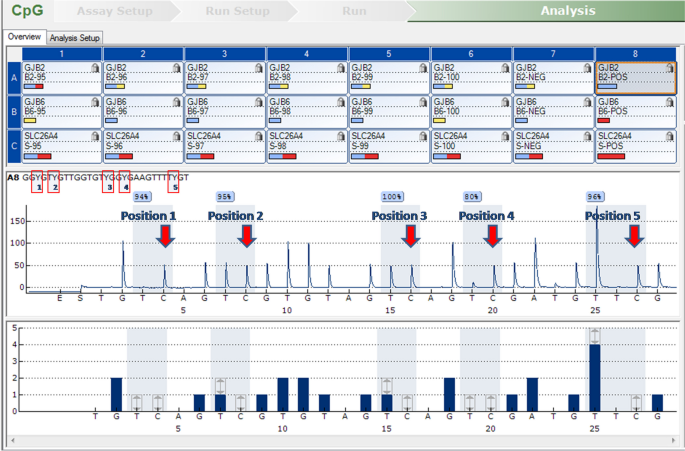Go to the Run workflow step
Image resolution: width=685 pixels, height=451 pixels.
click(354, 11)
